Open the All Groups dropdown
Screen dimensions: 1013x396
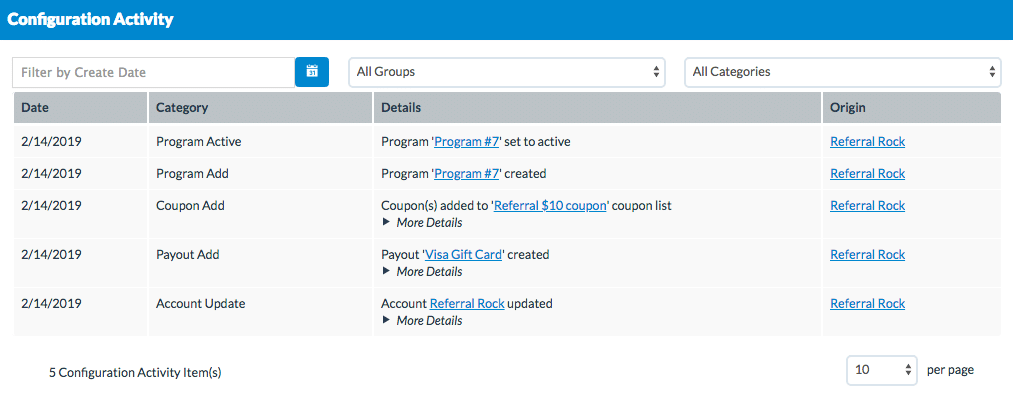507,72
